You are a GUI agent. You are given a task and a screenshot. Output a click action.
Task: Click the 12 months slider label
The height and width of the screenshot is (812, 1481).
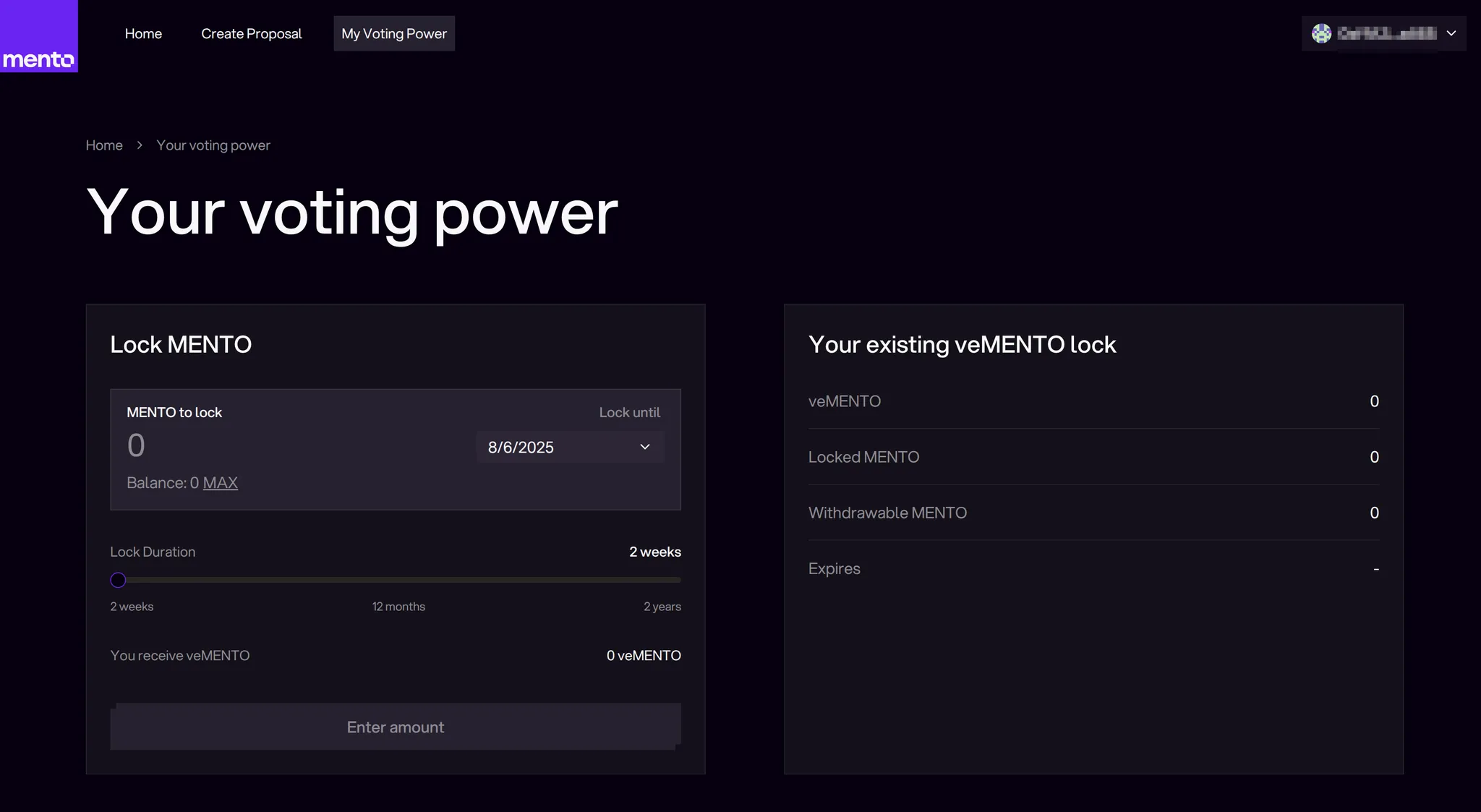398,607
